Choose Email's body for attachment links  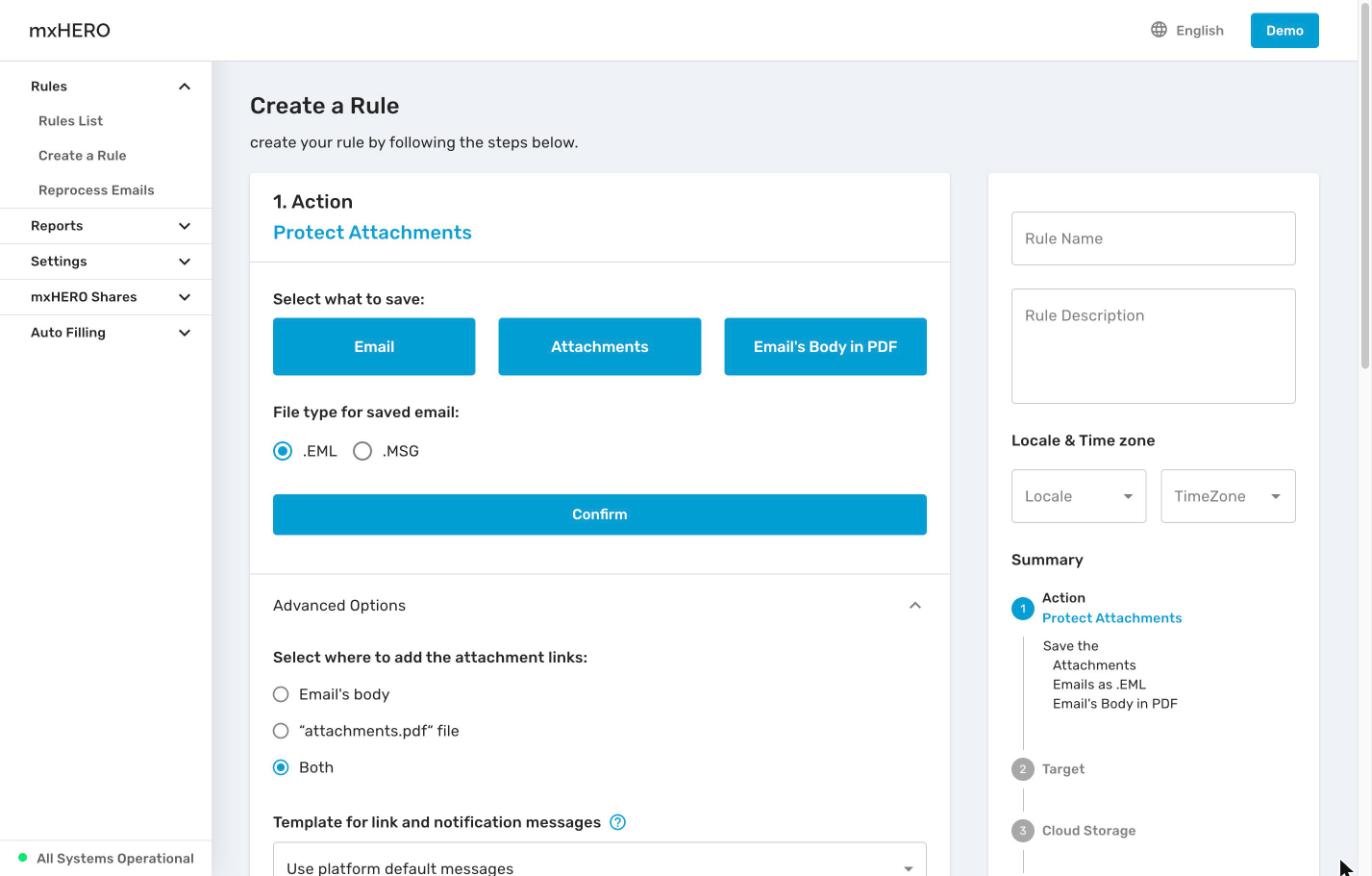pos(281,694)
